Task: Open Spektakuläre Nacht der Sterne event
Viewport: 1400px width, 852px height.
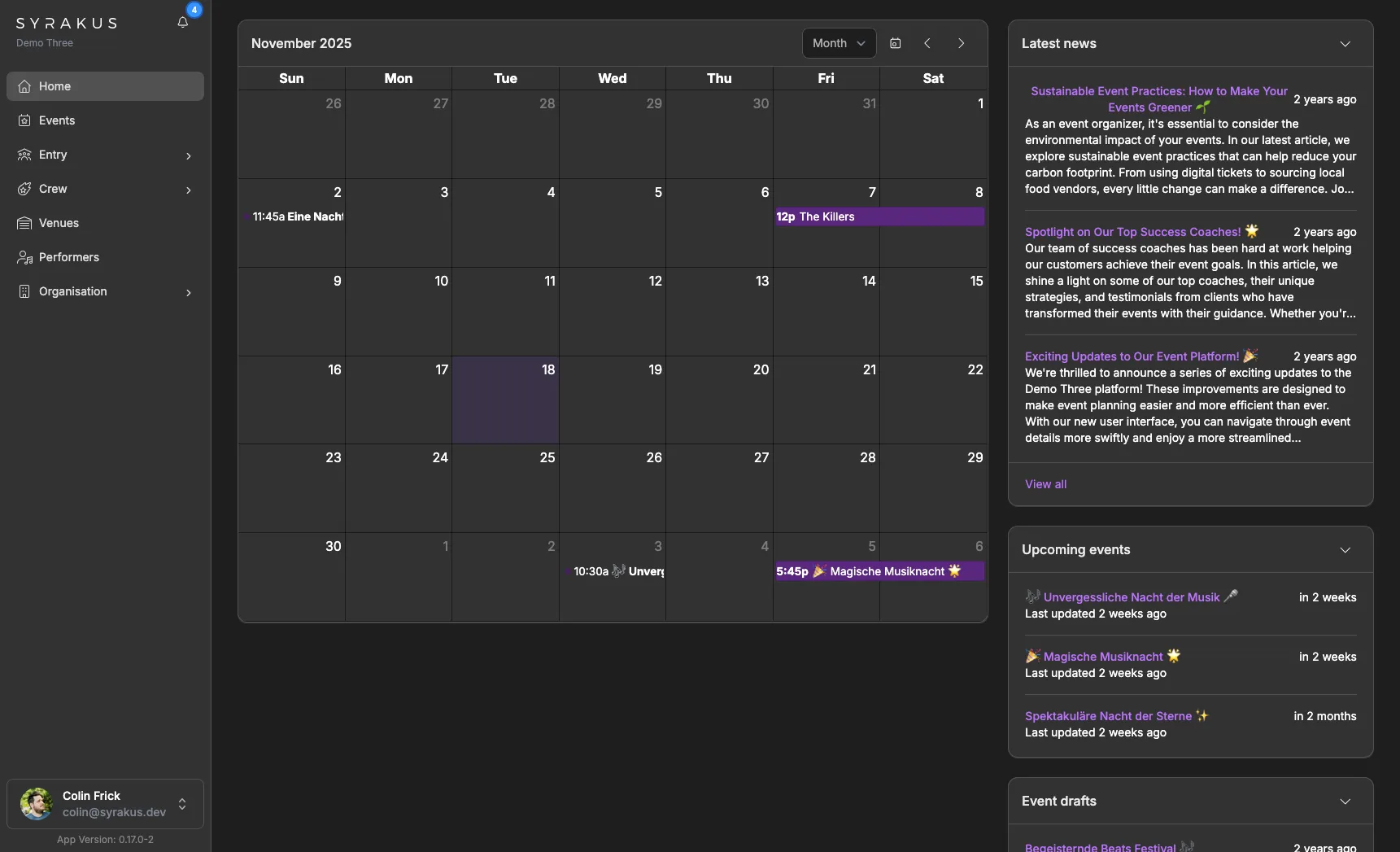Action: [x=1108, y=716]
